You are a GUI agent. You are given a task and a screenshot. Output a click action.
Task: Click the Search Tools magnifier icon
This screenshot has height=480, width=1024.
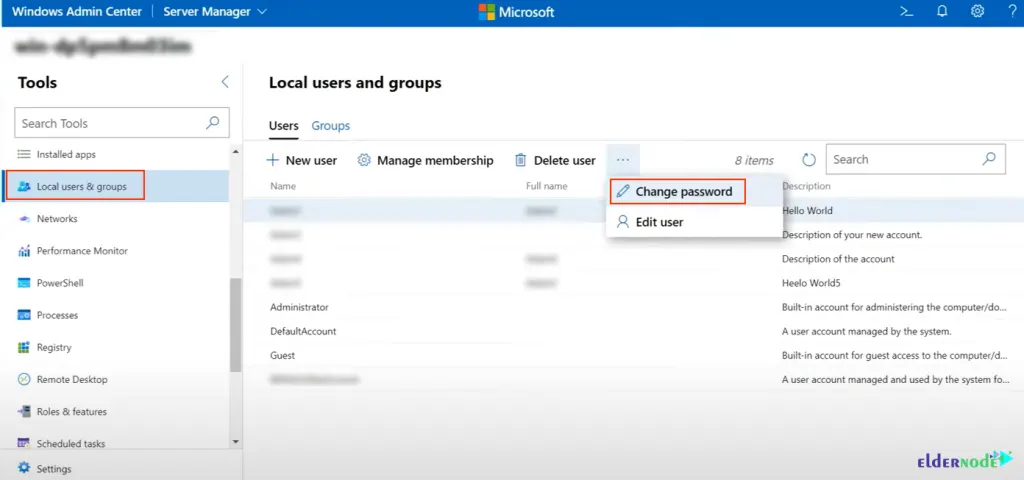[x=212, y=123]
